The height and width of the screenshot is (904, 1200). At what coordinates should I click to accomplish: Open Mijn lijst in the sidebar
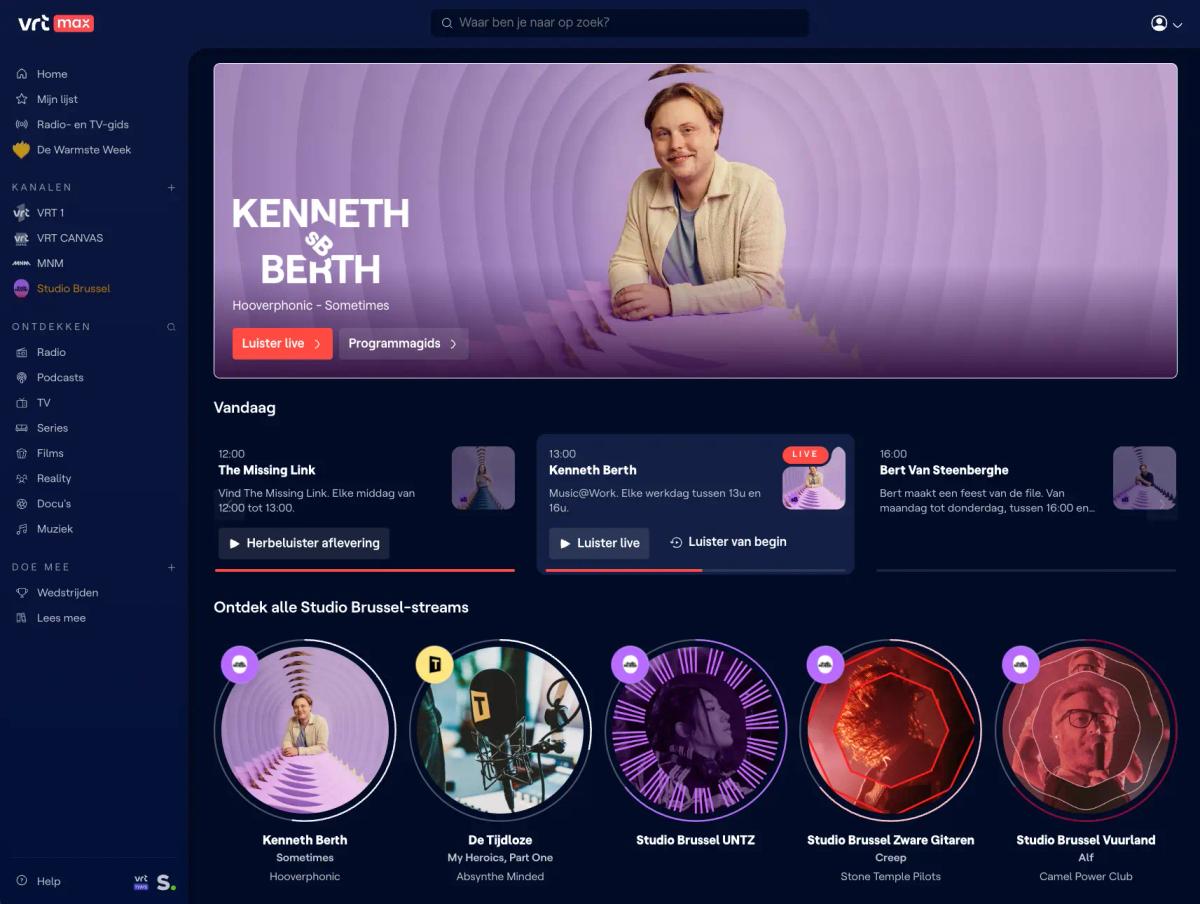click(57, 99)
